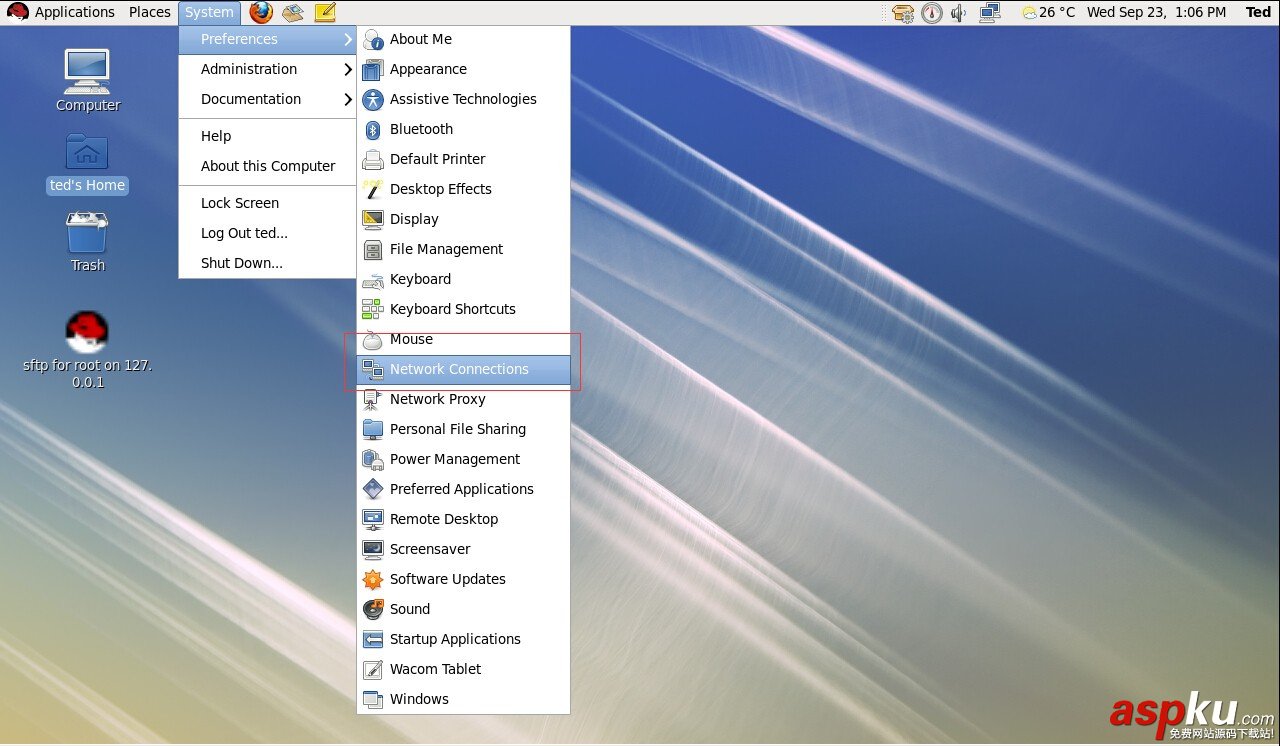Click the weather sun icon
The width and height of the screenshot is (1280, 746).
pyautogui.click(x=1029, y=13)
